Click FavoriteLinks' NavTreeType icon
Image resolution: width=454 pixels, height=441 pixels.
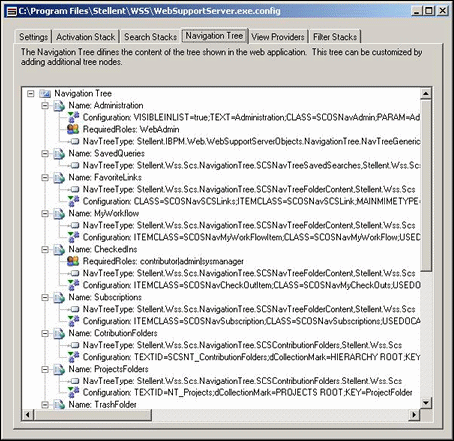coord(75,190)
